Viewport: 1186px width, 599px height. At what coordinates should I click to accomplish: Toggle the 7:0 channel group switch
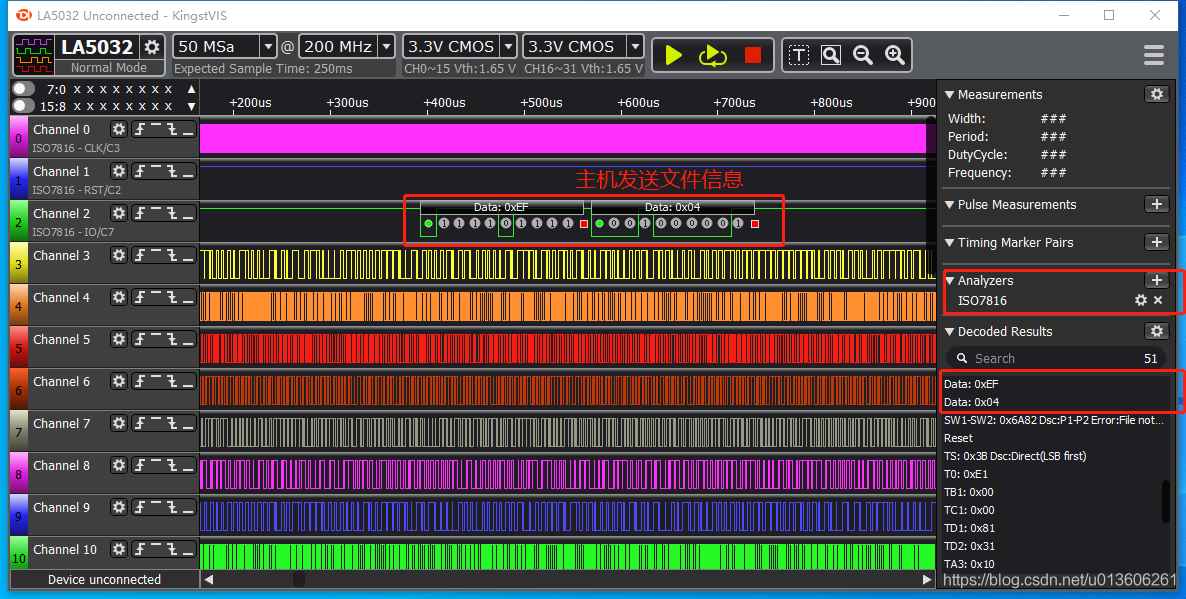tap(23, 88)
